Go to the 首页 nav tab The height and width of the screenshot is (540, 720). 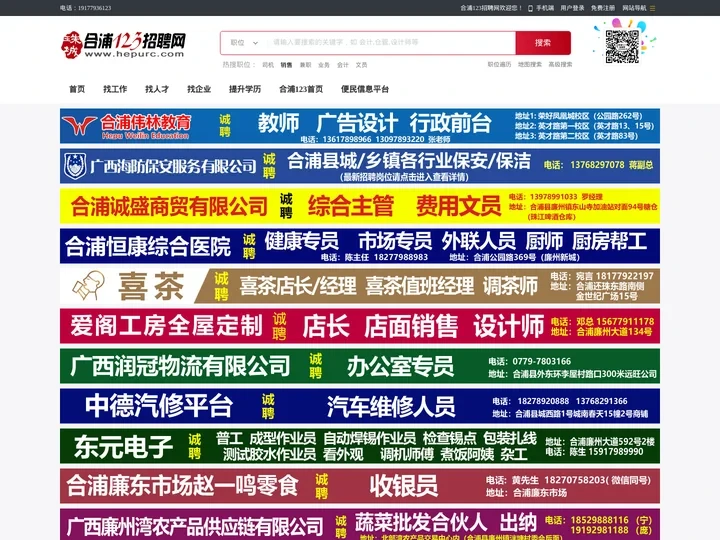point(77,89)
